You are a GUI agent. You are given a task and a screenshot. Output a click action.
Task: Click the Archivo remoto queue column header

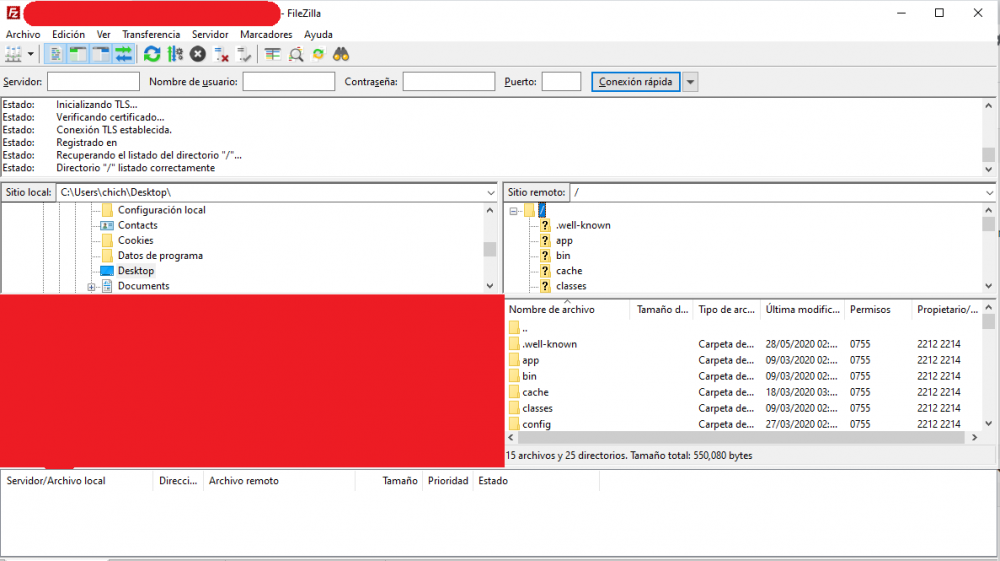coord(279,481)
